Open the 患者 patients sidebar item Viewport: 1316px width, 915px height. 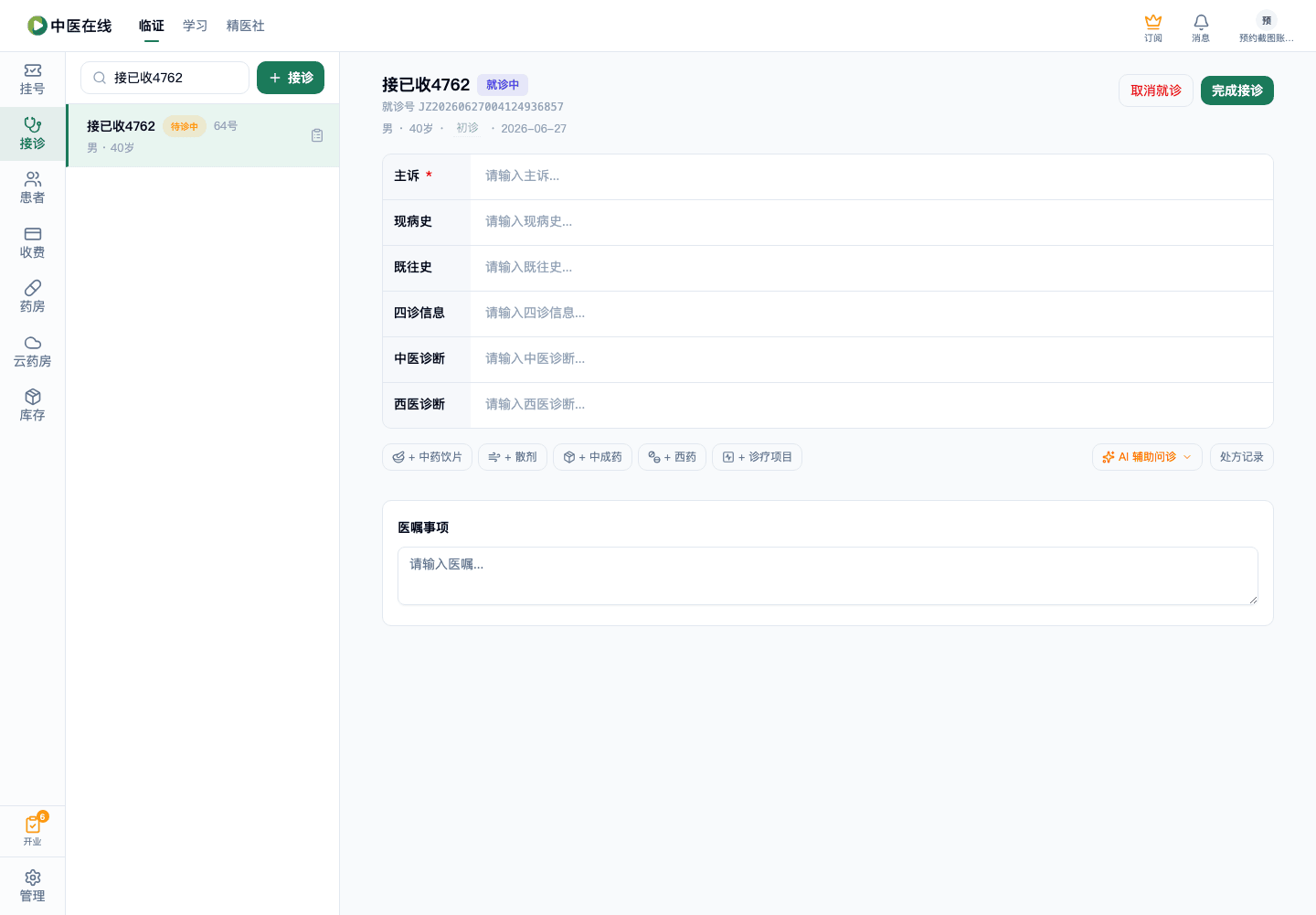33,188
